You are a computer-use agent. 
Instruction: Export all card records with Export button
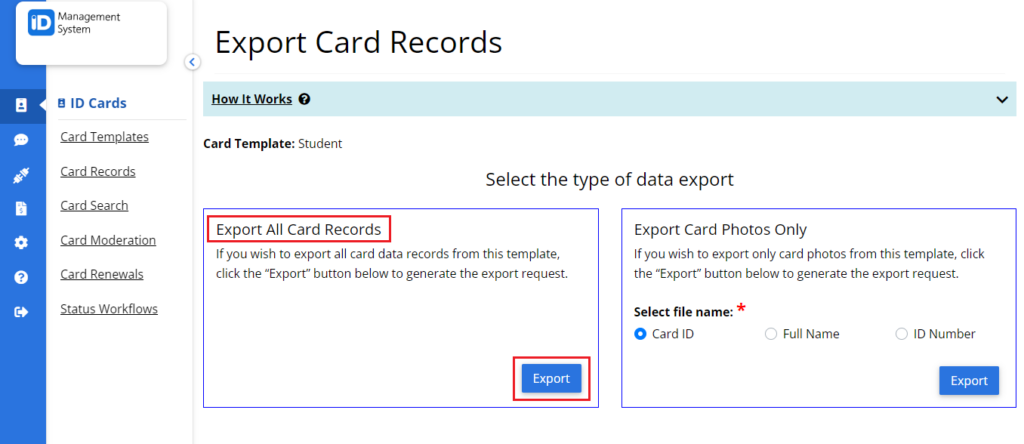point(551,378)
